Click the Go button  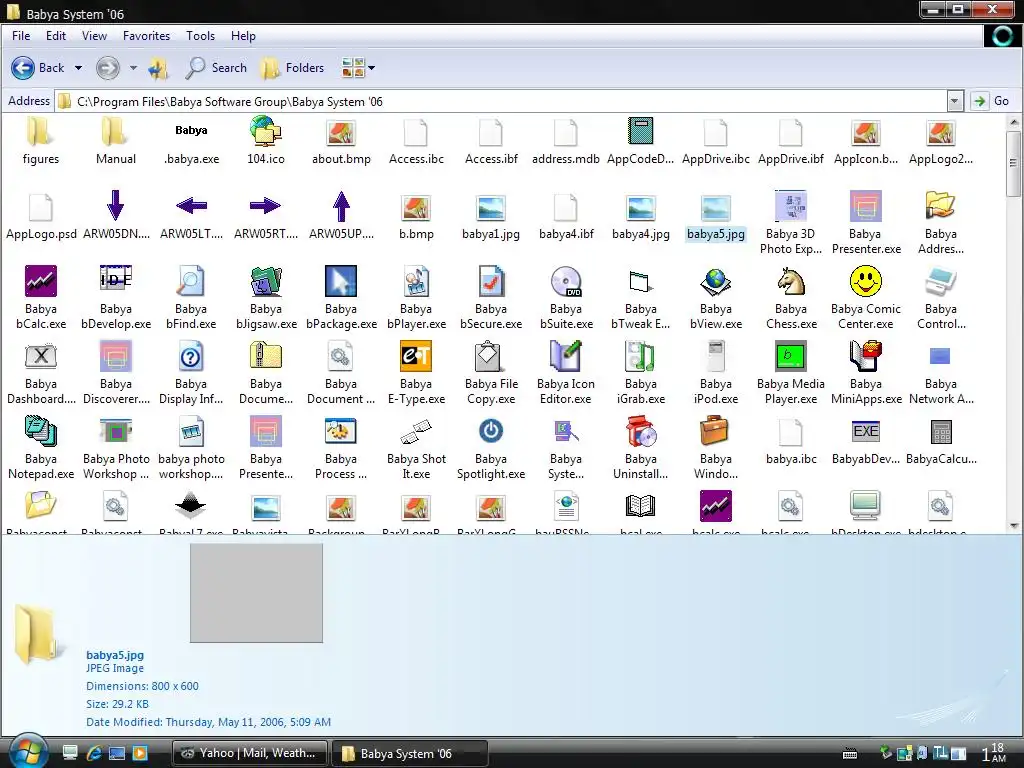pyautogui.click(x=991, y=101)
